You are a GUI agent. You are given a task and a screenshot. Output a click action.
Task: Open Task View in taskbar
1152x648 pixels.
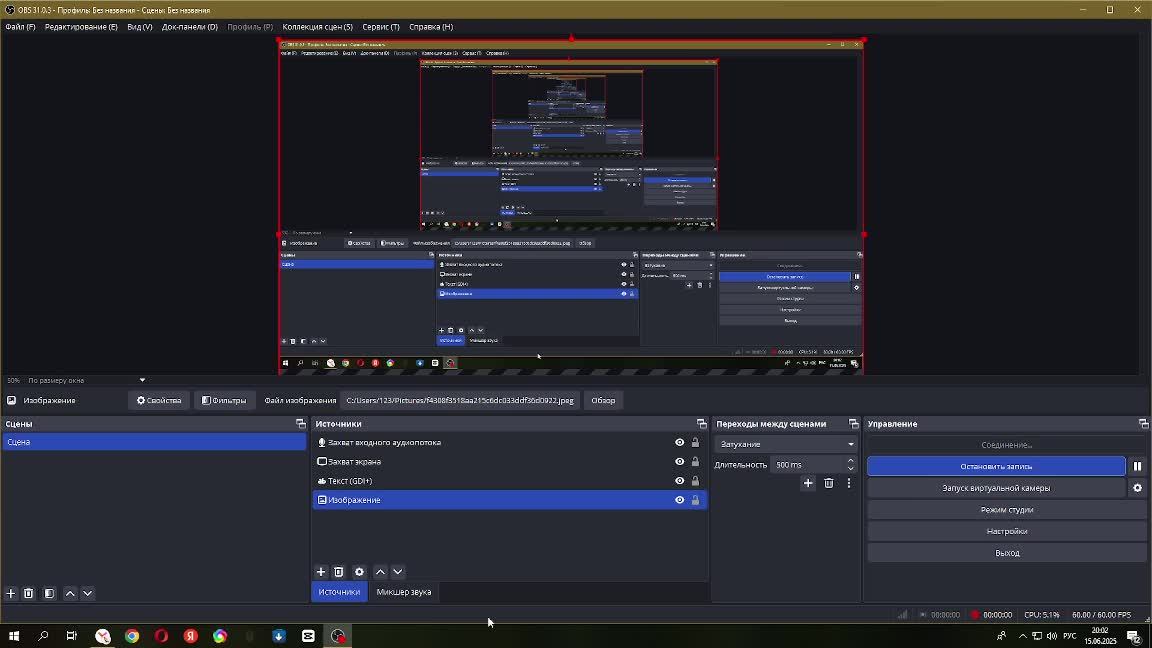click(x=71, y=636)
